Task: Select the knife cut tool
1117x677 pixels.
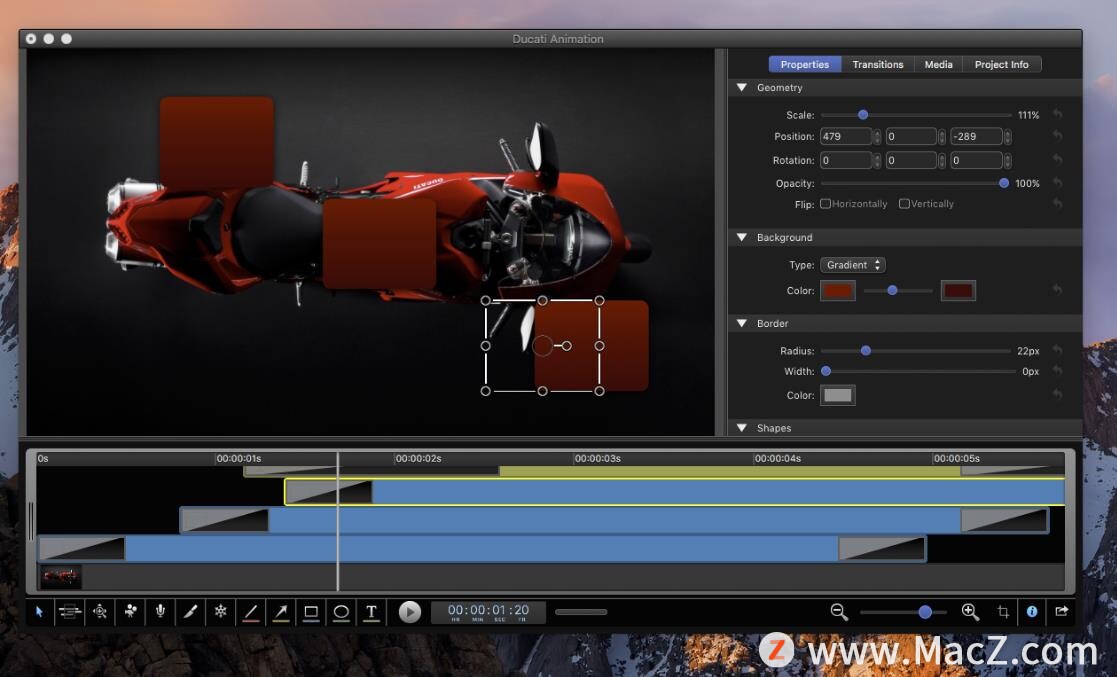Action: 190,611
